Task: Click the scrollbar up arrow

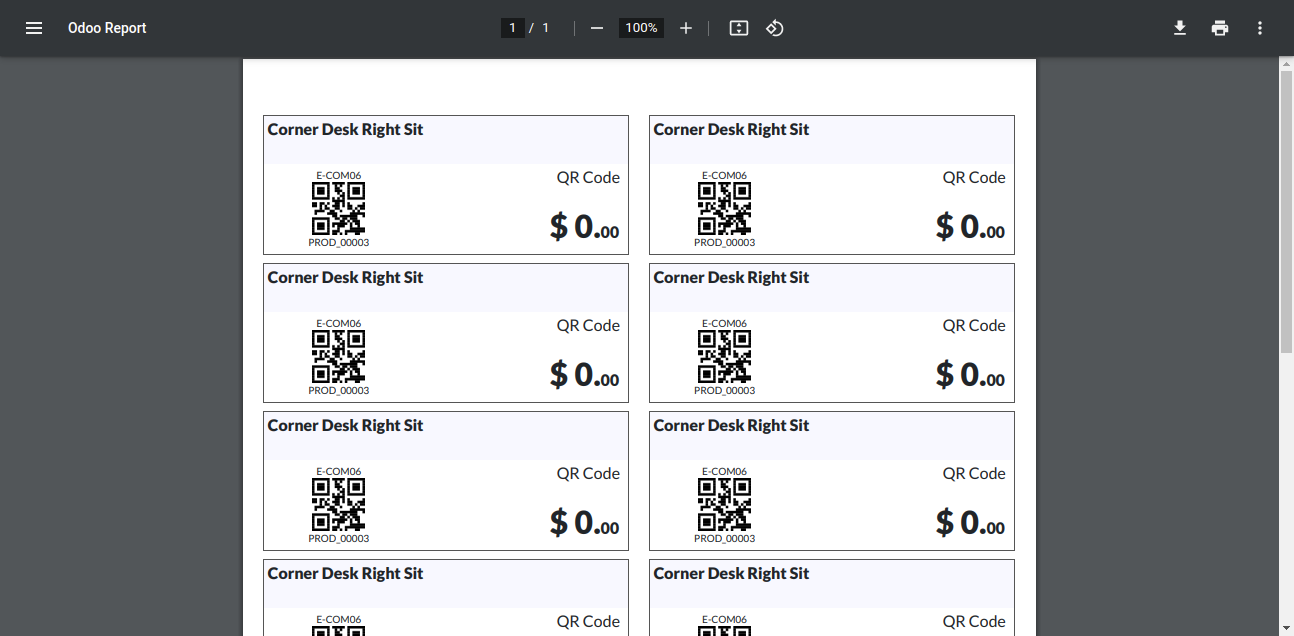Action: coord(1287,63)
